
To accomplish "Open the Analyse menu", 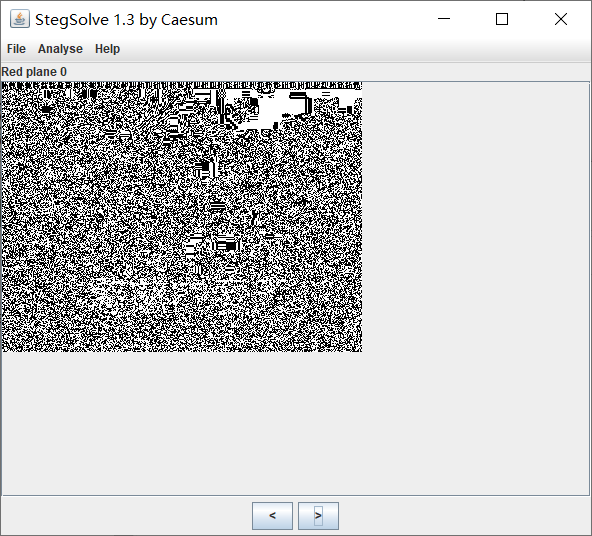I will (x=60, y=49).
